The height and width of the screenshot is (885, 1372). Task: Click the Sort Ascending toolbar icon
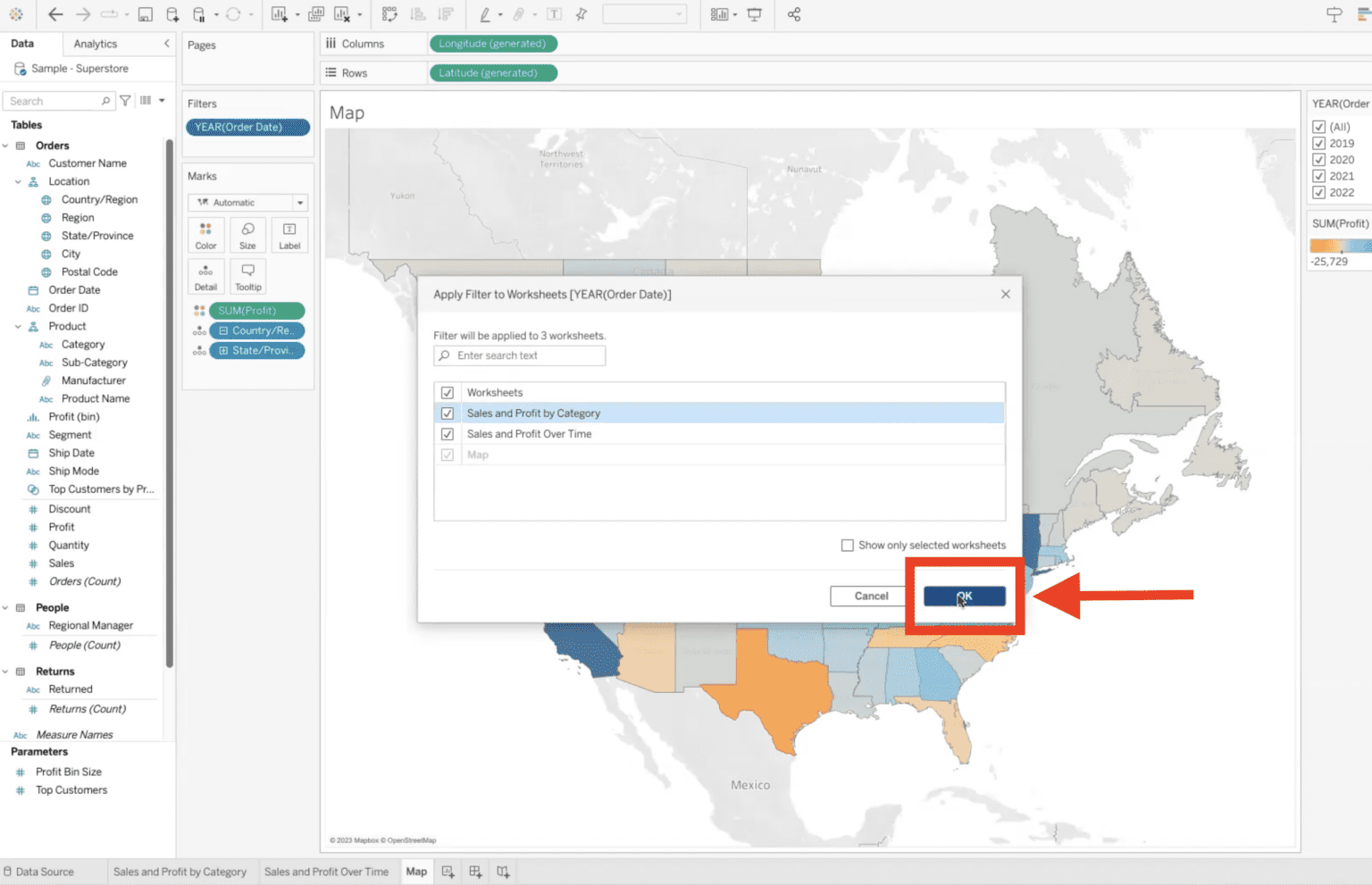coord(416,14)
